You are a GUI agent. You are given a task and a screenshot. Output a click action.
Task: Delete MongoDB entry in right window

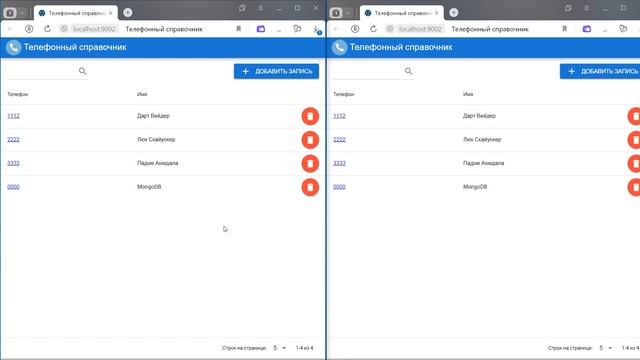pyautogui.click(x=634, y=187)
